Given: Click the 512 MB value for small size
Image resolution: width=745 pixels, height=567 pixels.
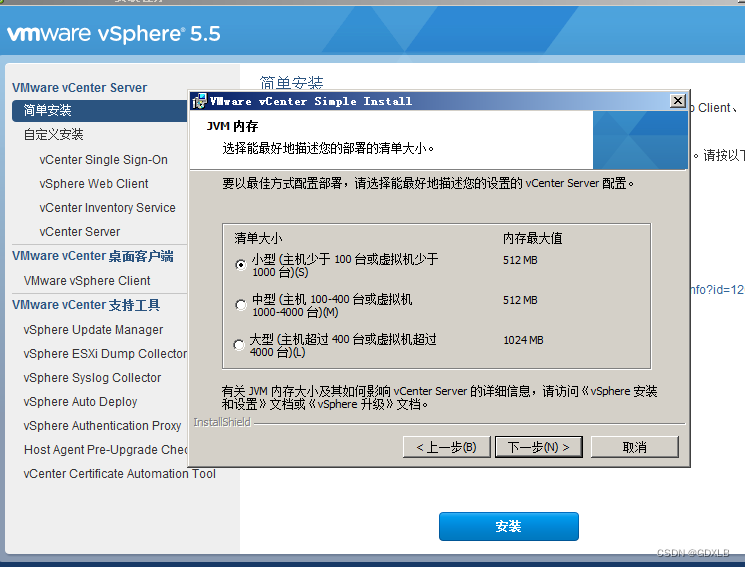Looking at the screenshot, I should click(520, 260).
